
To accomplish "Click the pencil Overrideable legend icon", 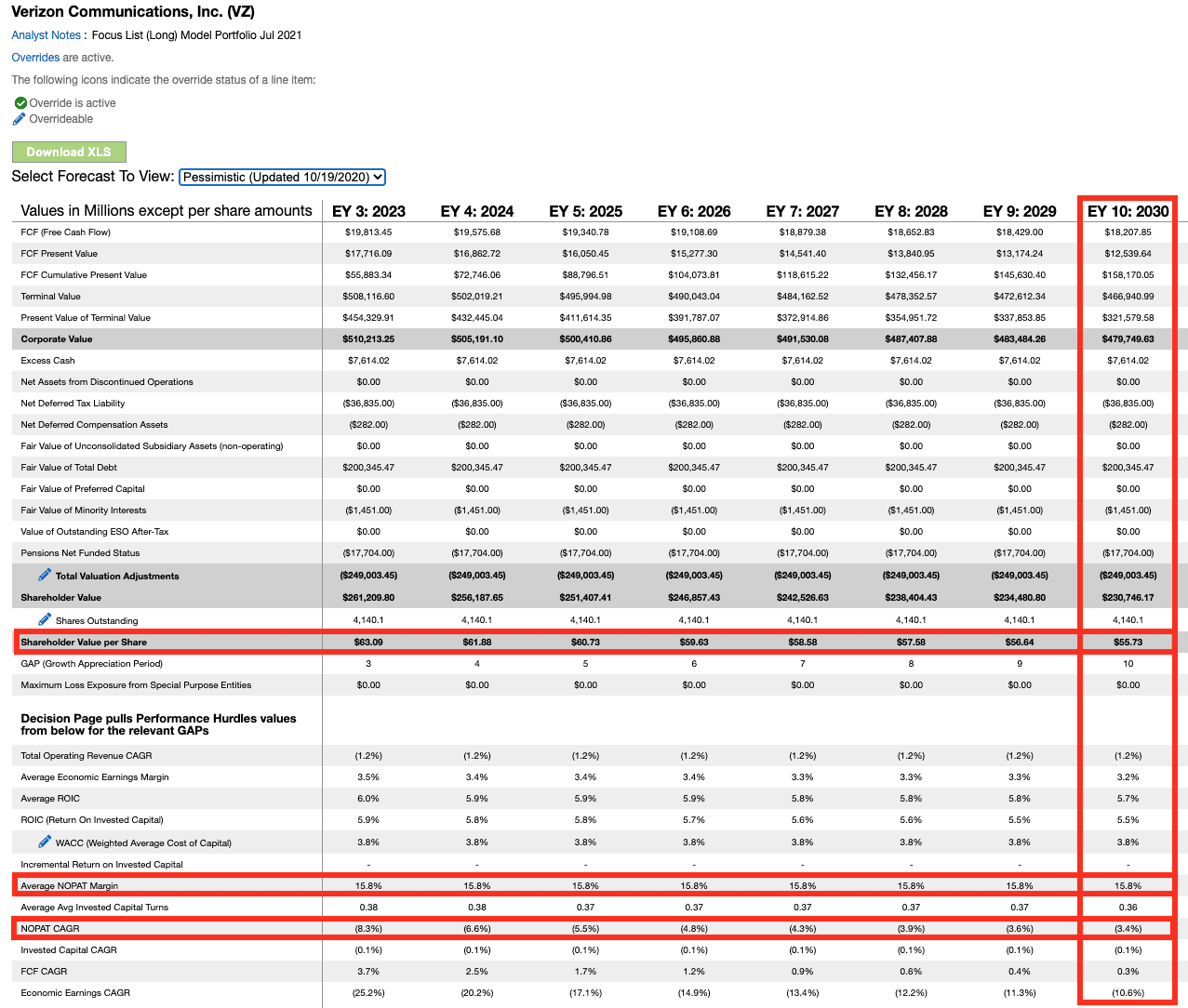I will pos(20,119).
